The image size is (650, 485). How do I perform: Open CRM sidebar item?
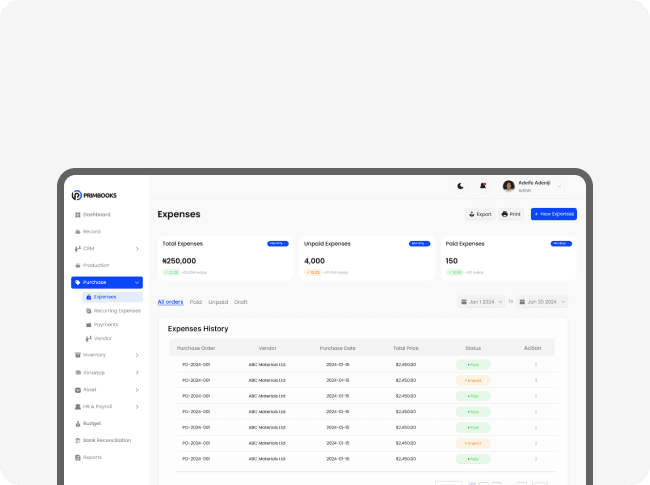tap(85, 249)
